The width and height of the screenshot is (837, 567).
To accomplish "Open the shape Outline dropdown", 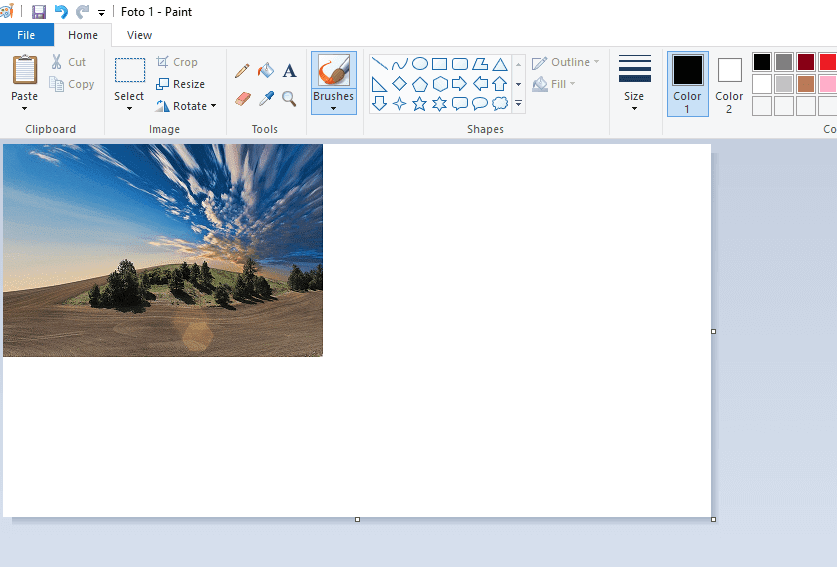I will (x=566, y=62).
